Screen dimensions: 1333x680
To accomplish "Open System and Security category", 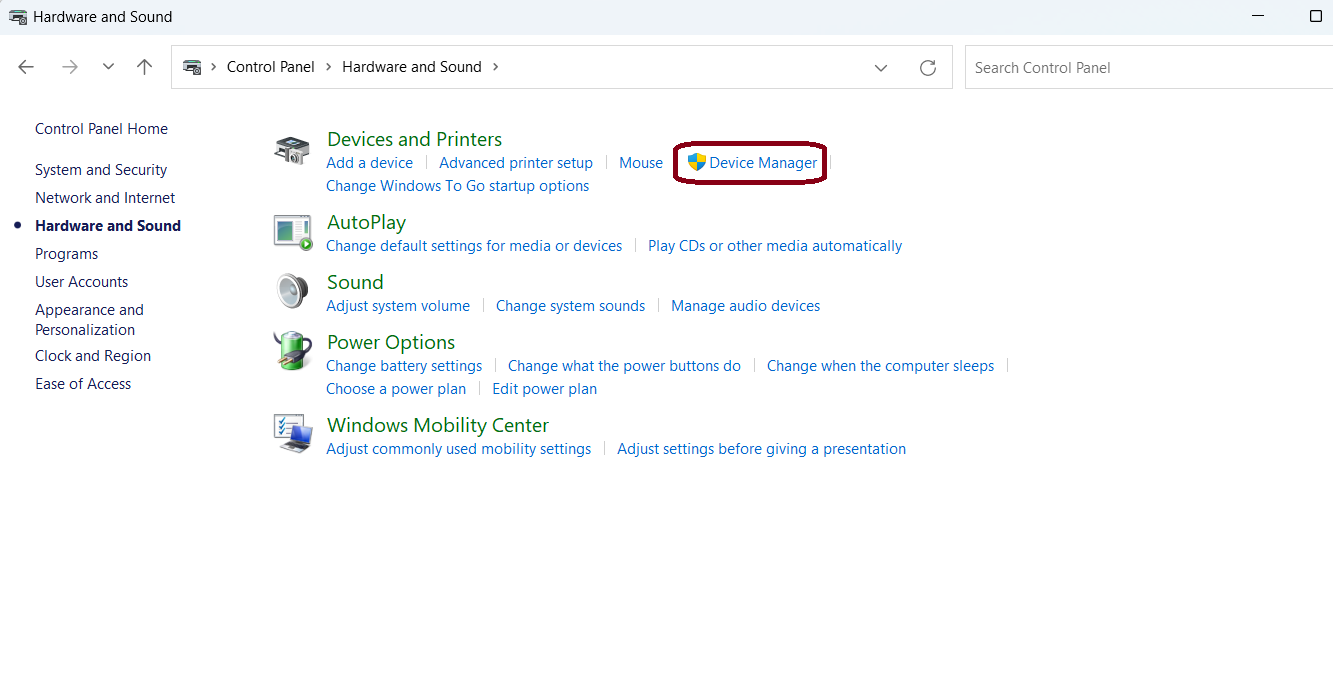I will 101,170.
